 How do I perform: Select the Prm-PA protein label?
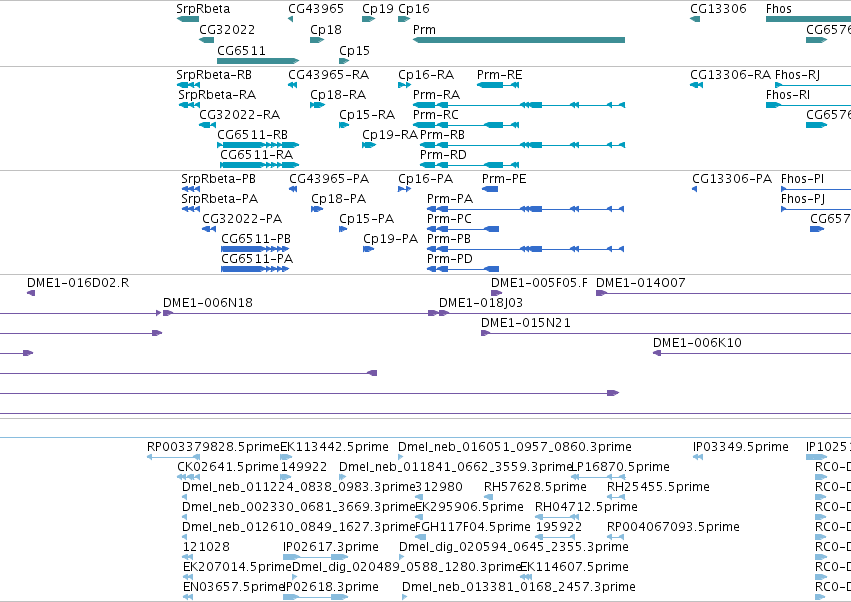pos(450,199)
